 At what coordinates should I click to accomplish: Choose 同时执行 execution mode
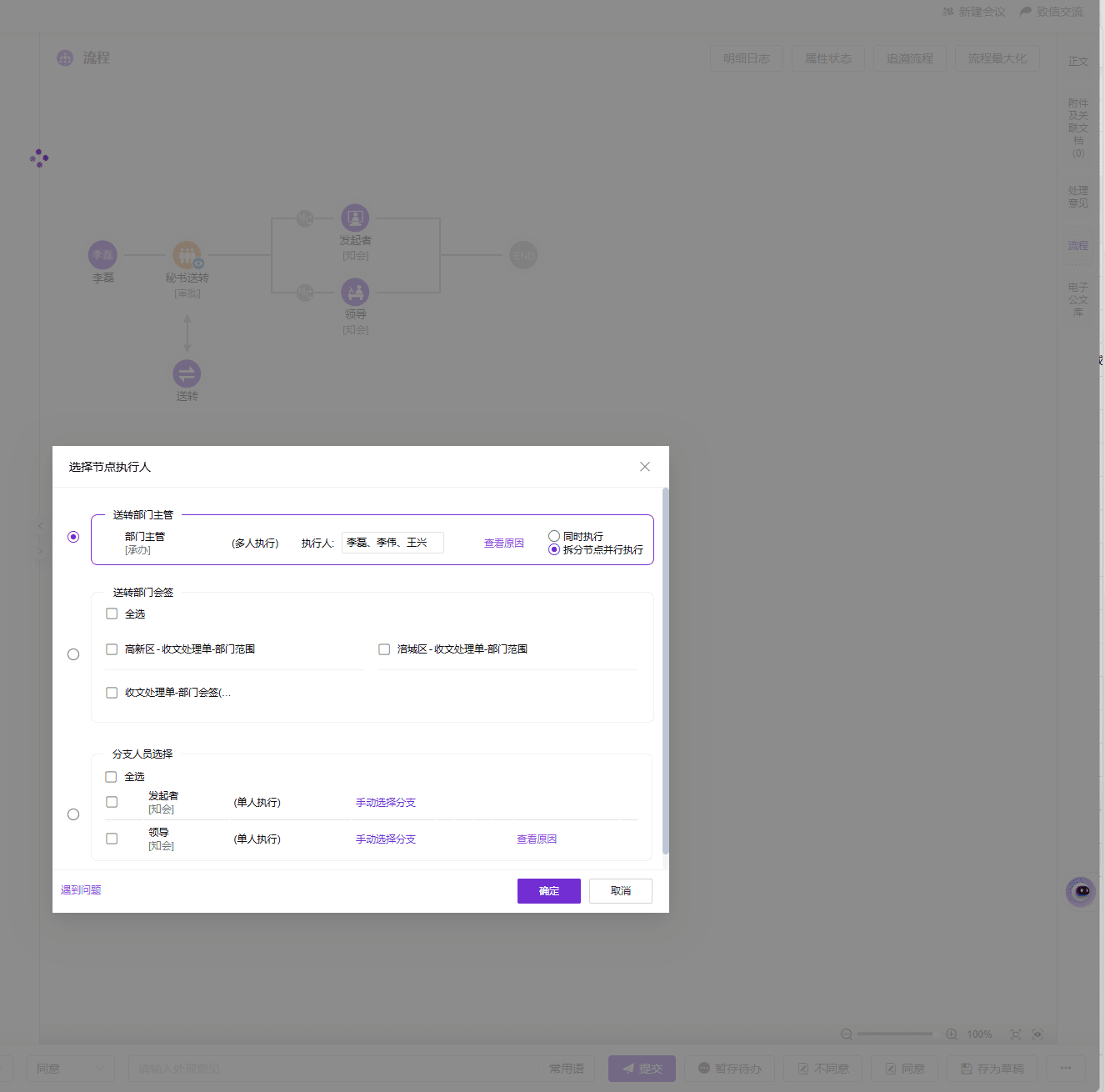pyautogui.click(x=554, y=536)
